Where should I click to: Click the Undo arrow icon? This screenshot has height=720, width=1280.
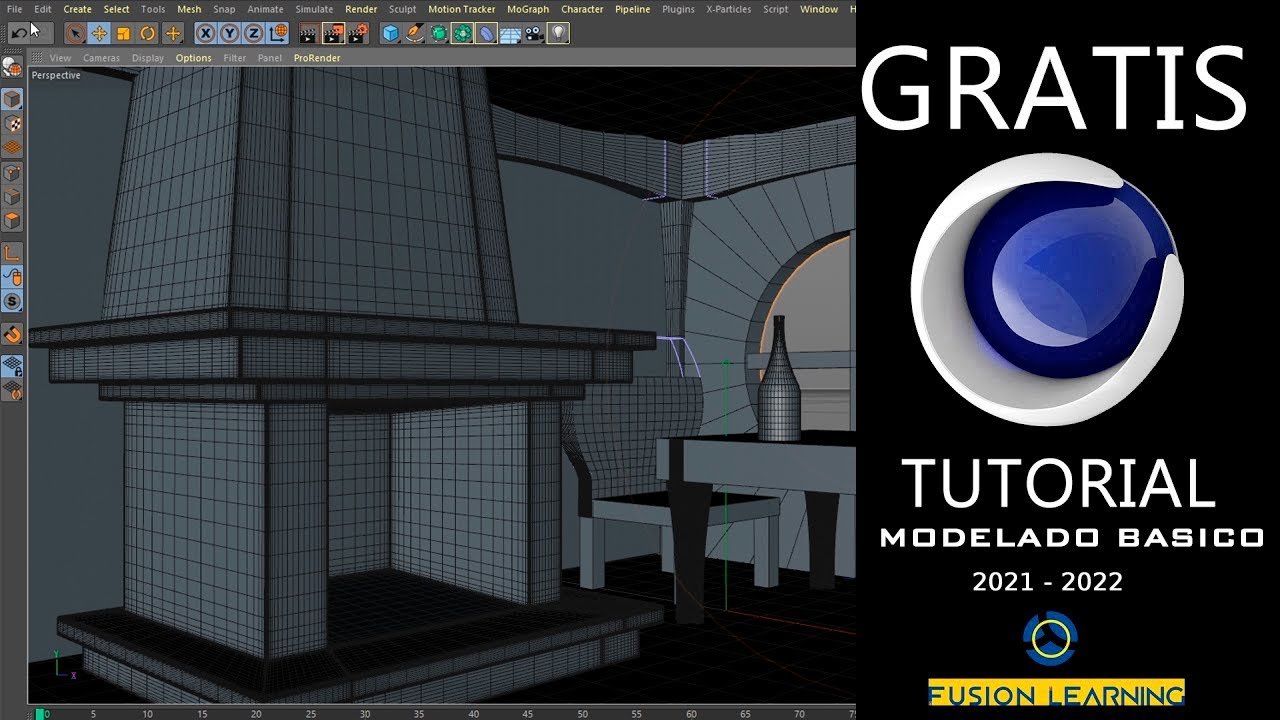(19, 33)
